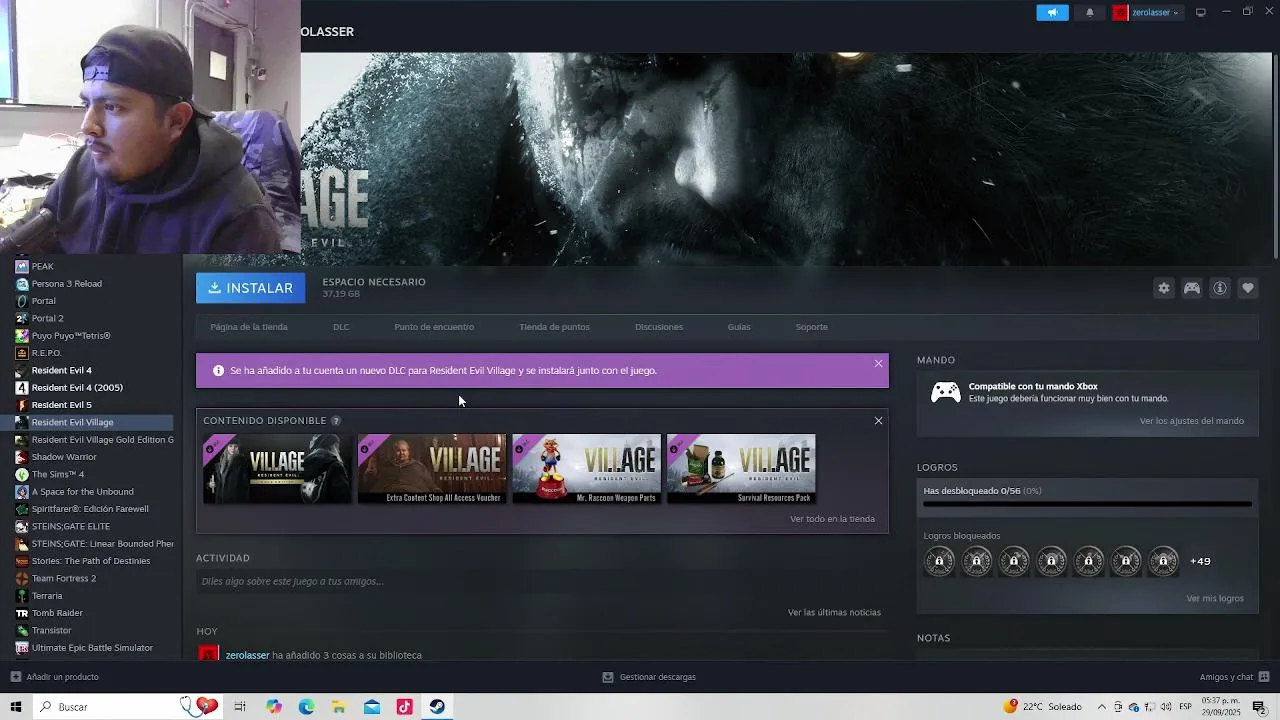Click the INSTALAR button
The image size is (1280, 720).
250,288
